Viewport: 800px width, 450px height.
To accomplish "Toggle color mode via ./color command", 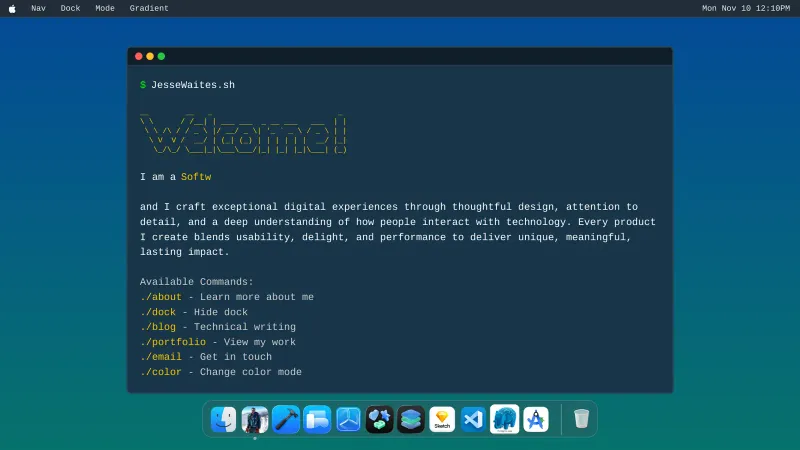I will [161, 372].
